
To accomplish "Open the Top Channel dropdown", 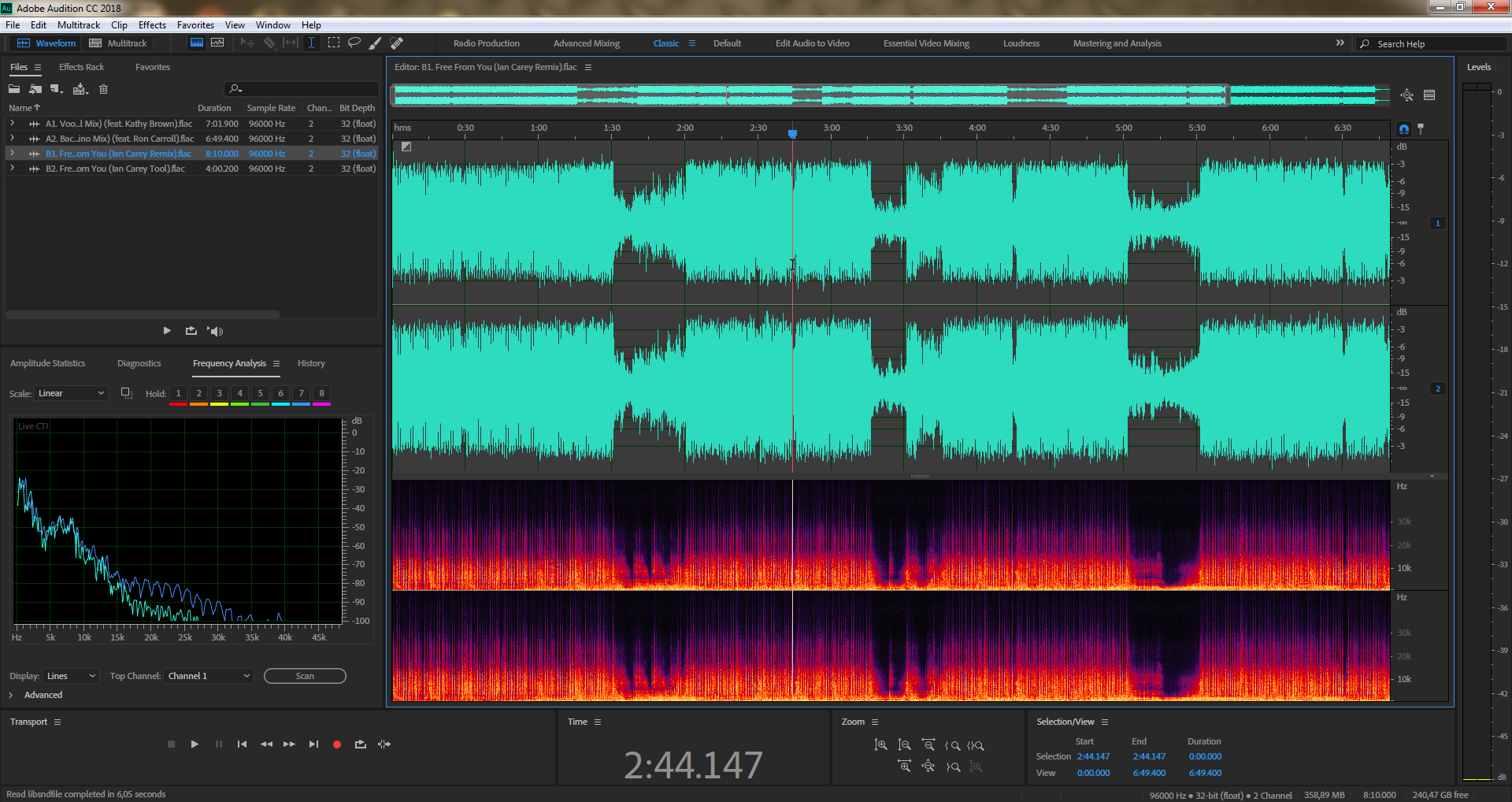I will [209, 676].
